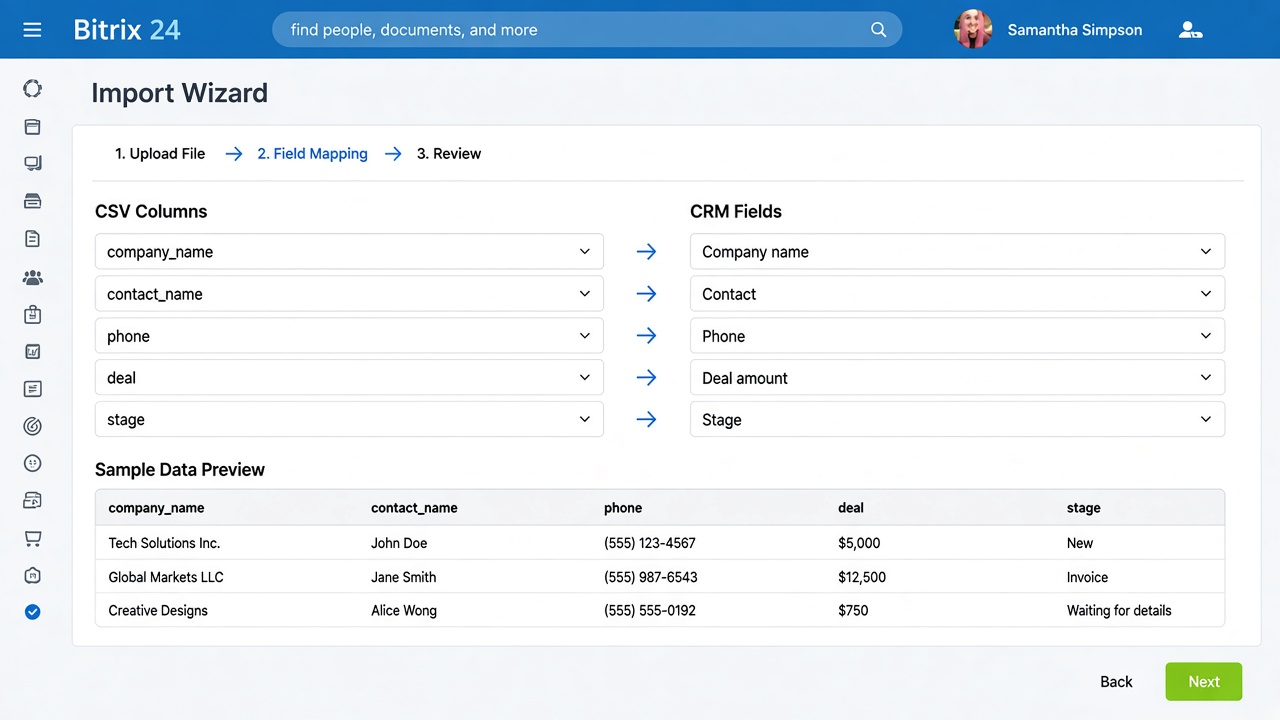
Task: Open the hamburger main menu
Action: pos(32,30)
